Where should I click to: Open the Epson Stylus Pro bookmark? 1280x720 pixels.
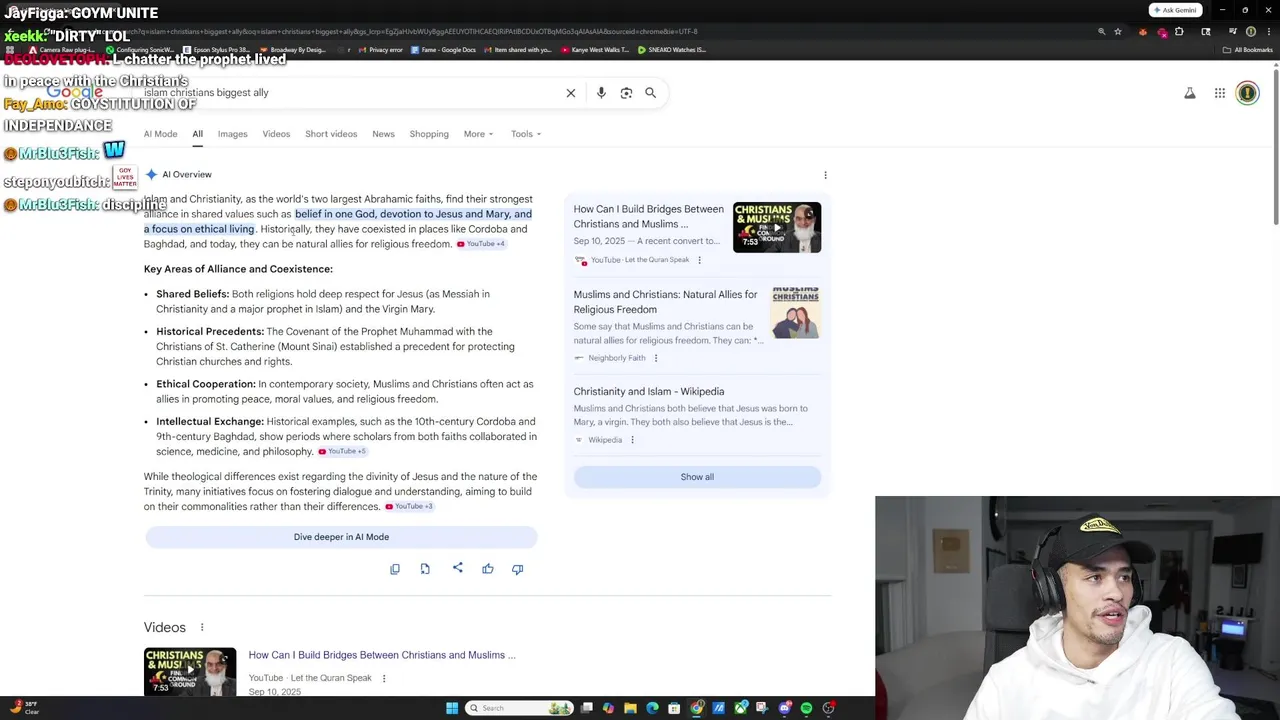216,50
